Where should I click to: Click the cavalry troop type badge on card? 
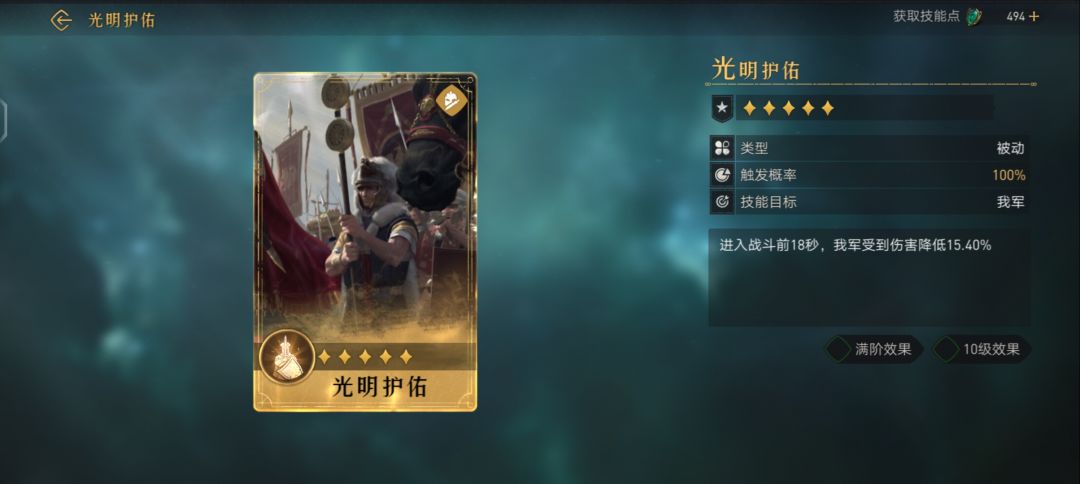coord(452,100)
